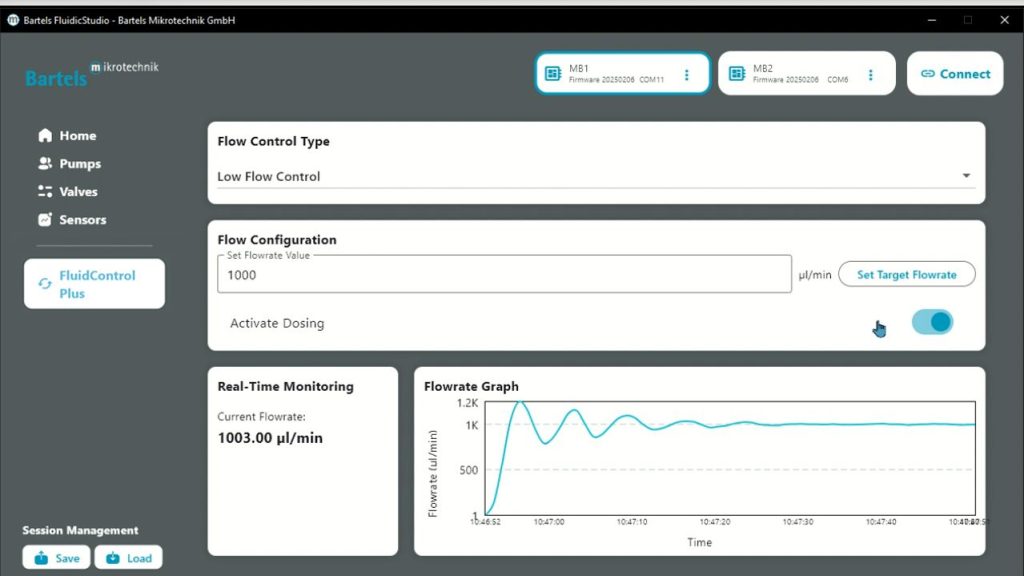The width and height of the screenshot is (1024, 576).
Task: Click the MB2 board device icon
Action: click(x=737, y=74)
